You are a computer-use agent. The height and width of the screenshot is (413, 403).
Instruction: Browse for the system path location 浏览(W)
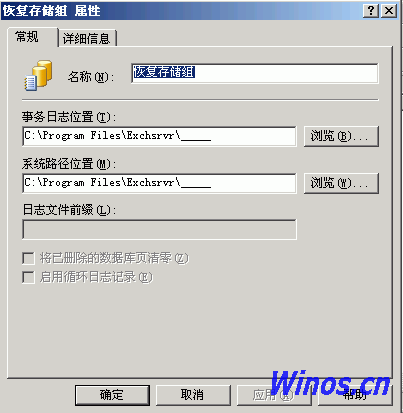tap(341, 183)
